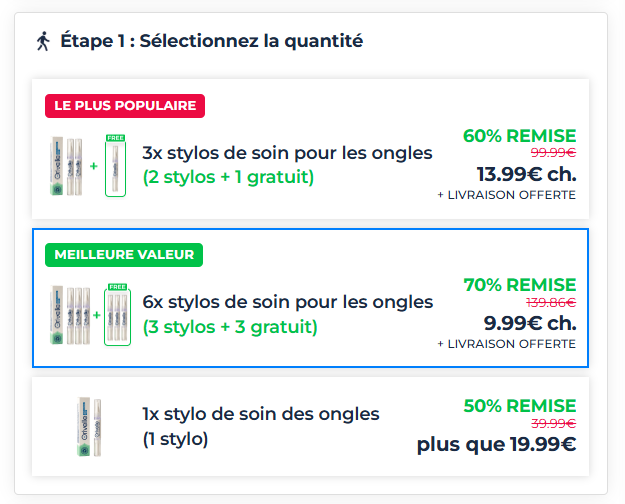The width and height of the screenshot is (625, 504).
Task: Click the red LE PLUS POPULAIRE badge
Action: [124, 106]
